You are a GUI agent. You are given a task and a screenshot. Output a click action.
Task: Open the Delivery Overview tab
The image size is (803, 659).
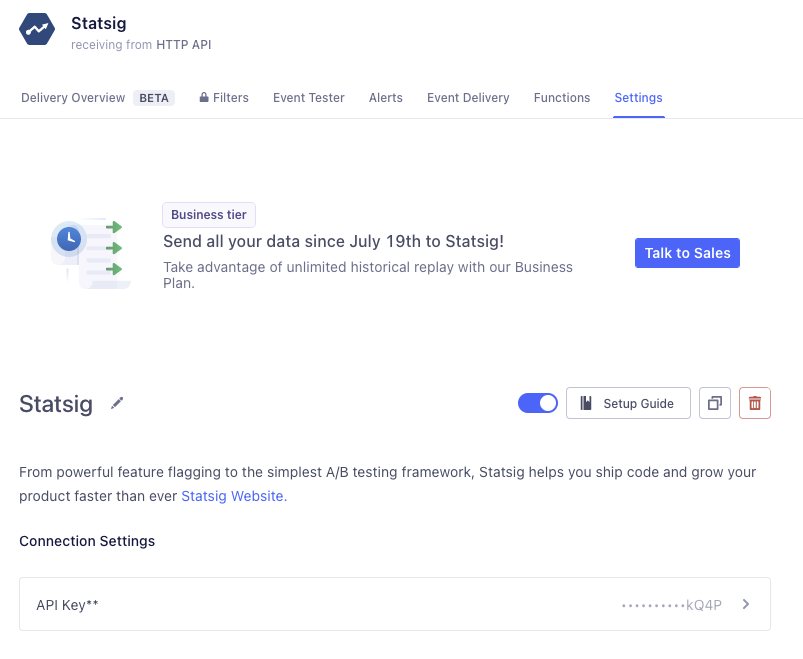(73, 98)
